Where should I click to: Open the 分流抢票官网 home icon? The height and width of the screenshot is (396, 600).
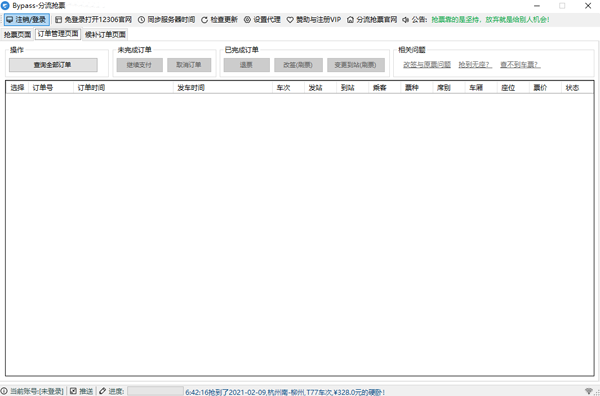click(350, 20)
